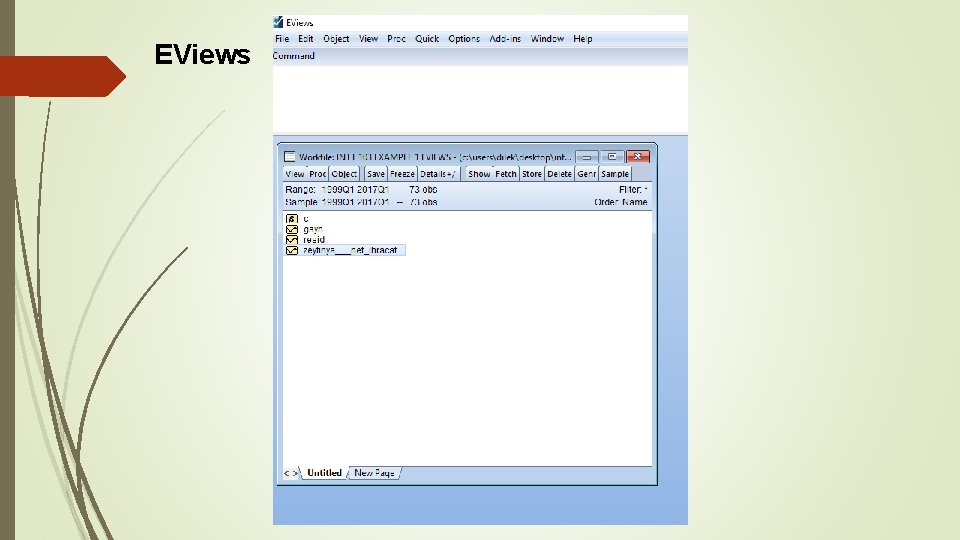Select the zeytinya net ihracat series name

(x=350, y=250)
